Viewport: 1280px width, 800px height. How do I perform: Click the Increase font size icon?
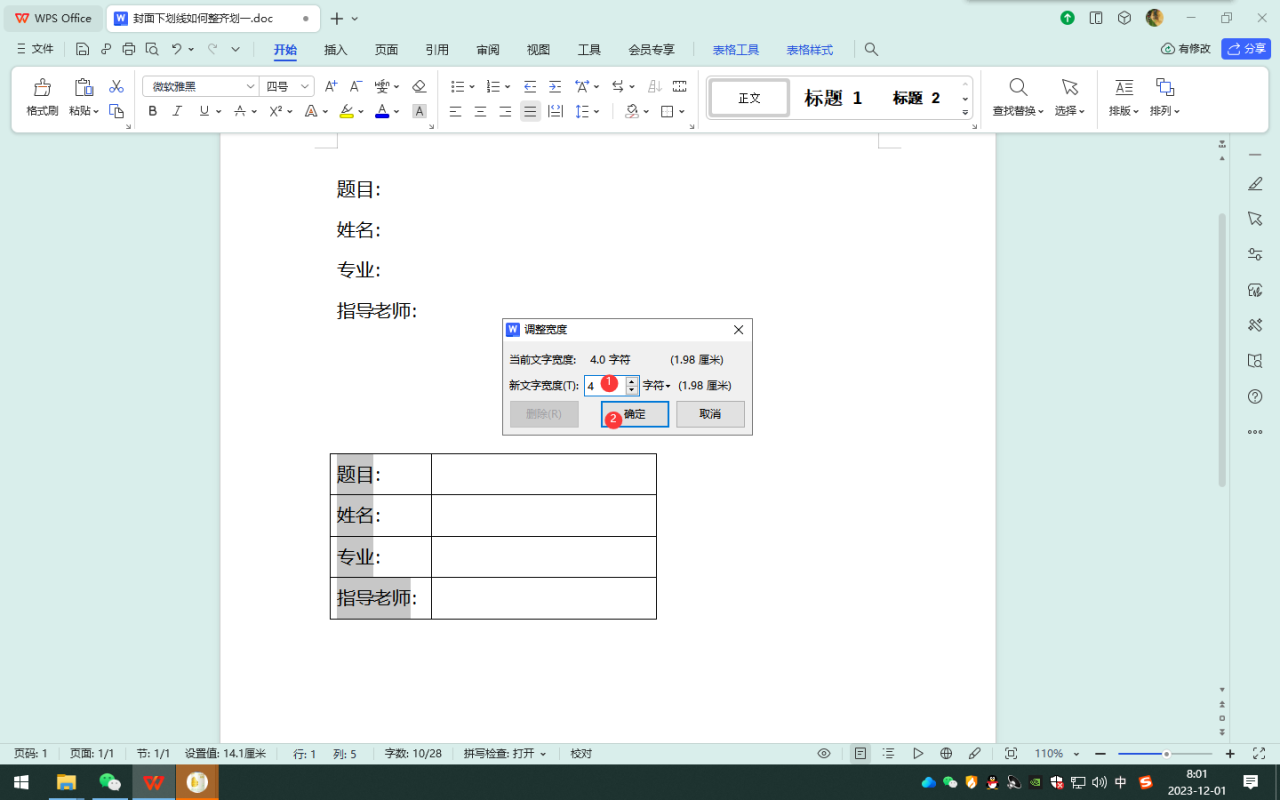point(331,87)
